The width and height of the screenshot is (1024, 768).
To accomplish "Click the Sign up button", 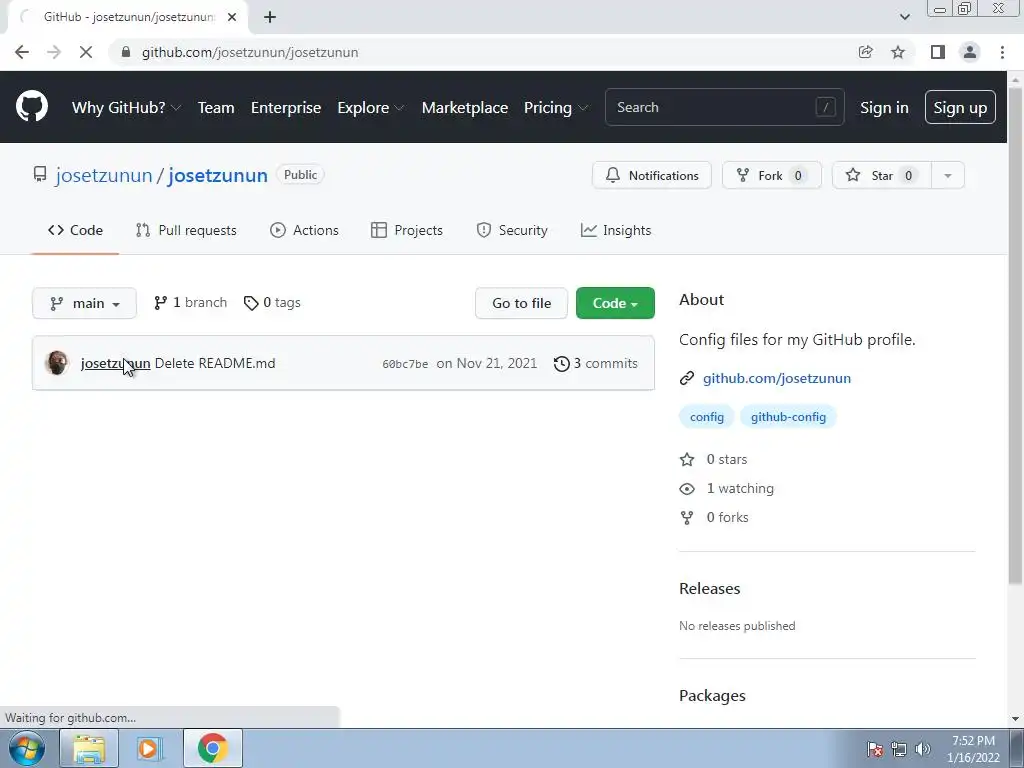I will click(960, 108).
